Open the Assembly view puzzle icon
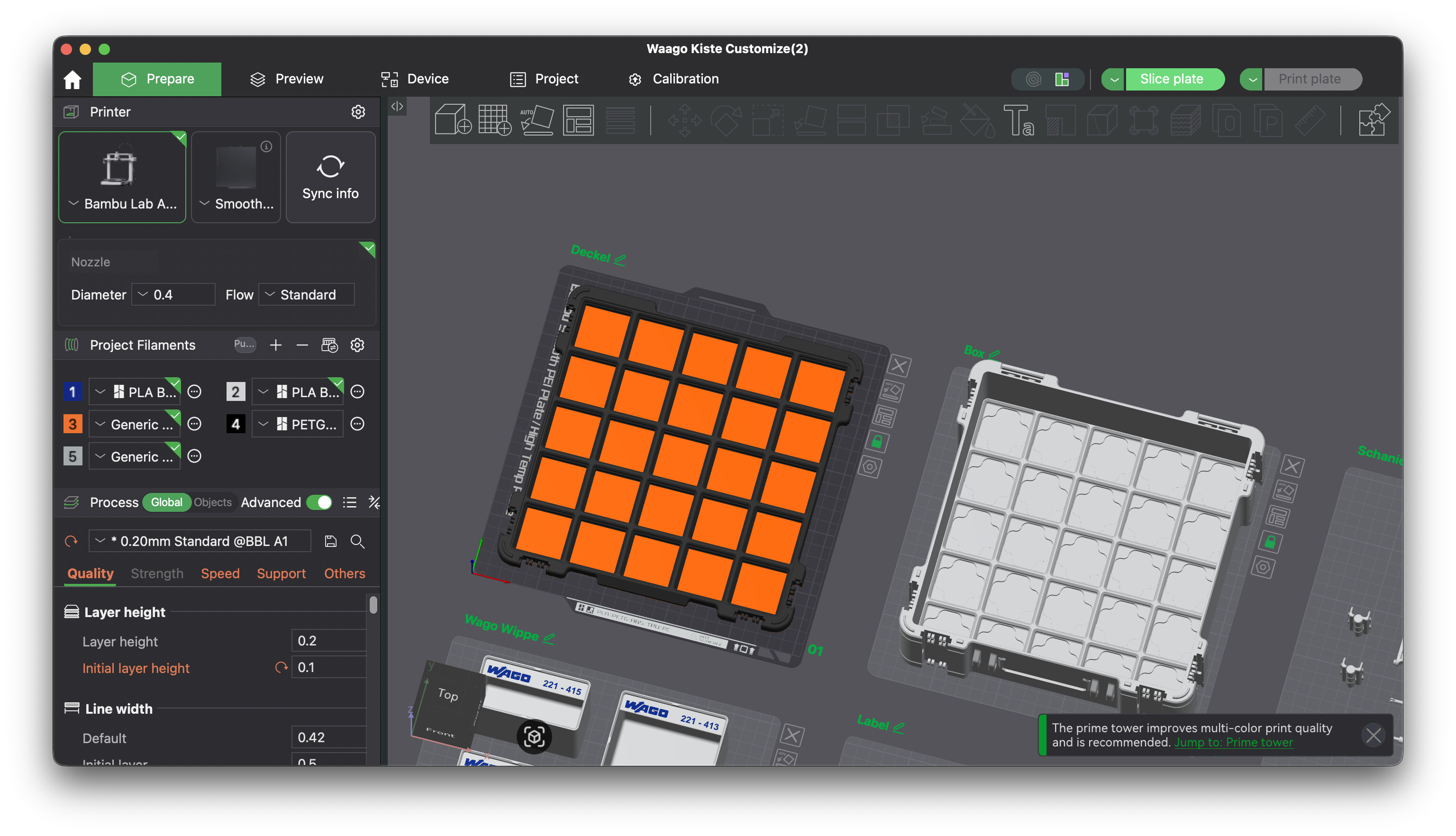This screenshot has height=836, width=1456. (1374, 119)
